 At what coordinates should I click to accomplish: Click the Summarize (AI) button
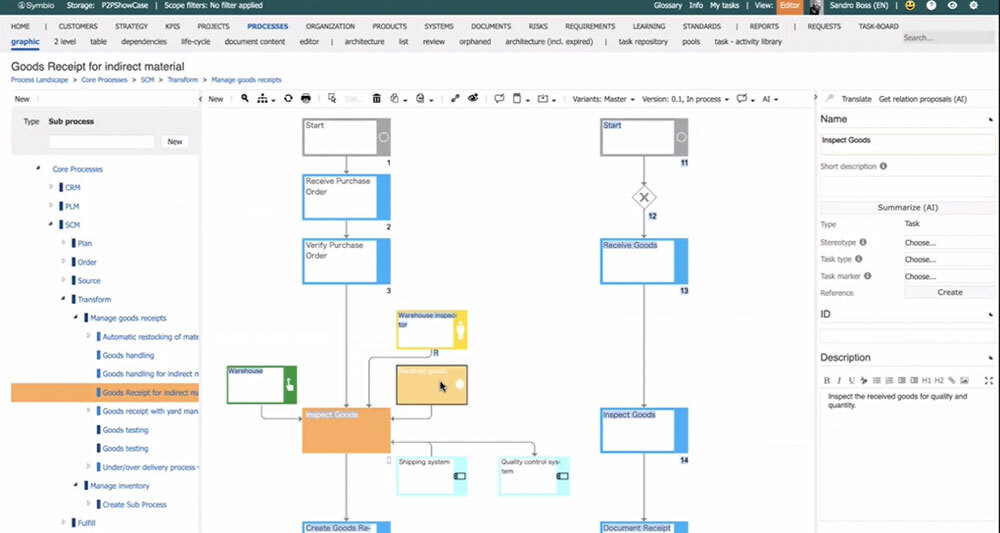[x=907, y=208]
